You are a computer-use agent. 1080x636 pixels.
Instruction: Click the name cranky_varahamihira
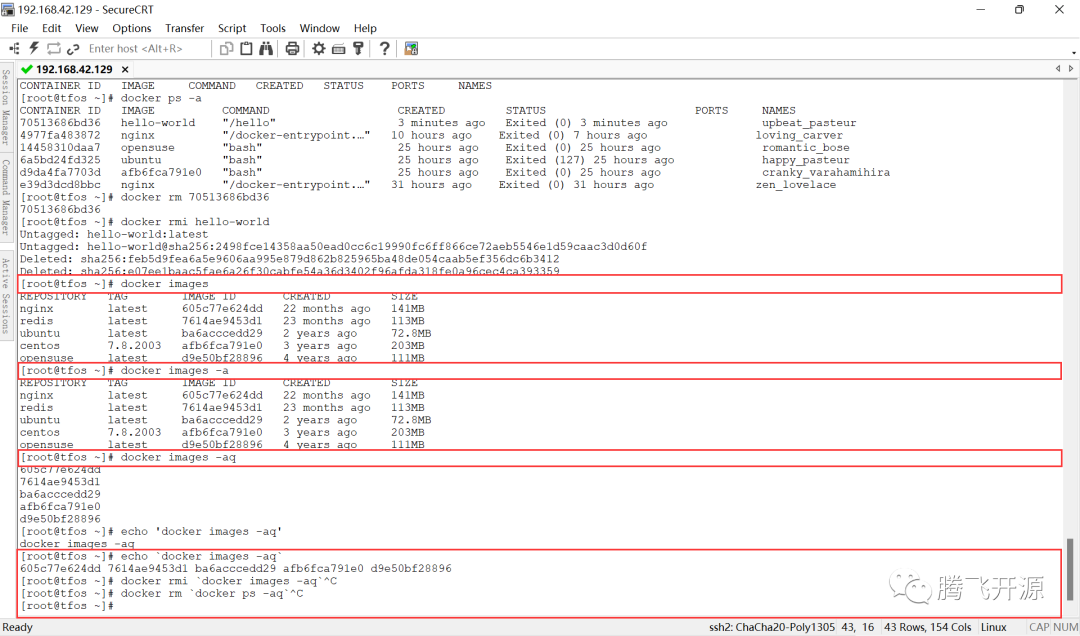[x=826, y=172]
